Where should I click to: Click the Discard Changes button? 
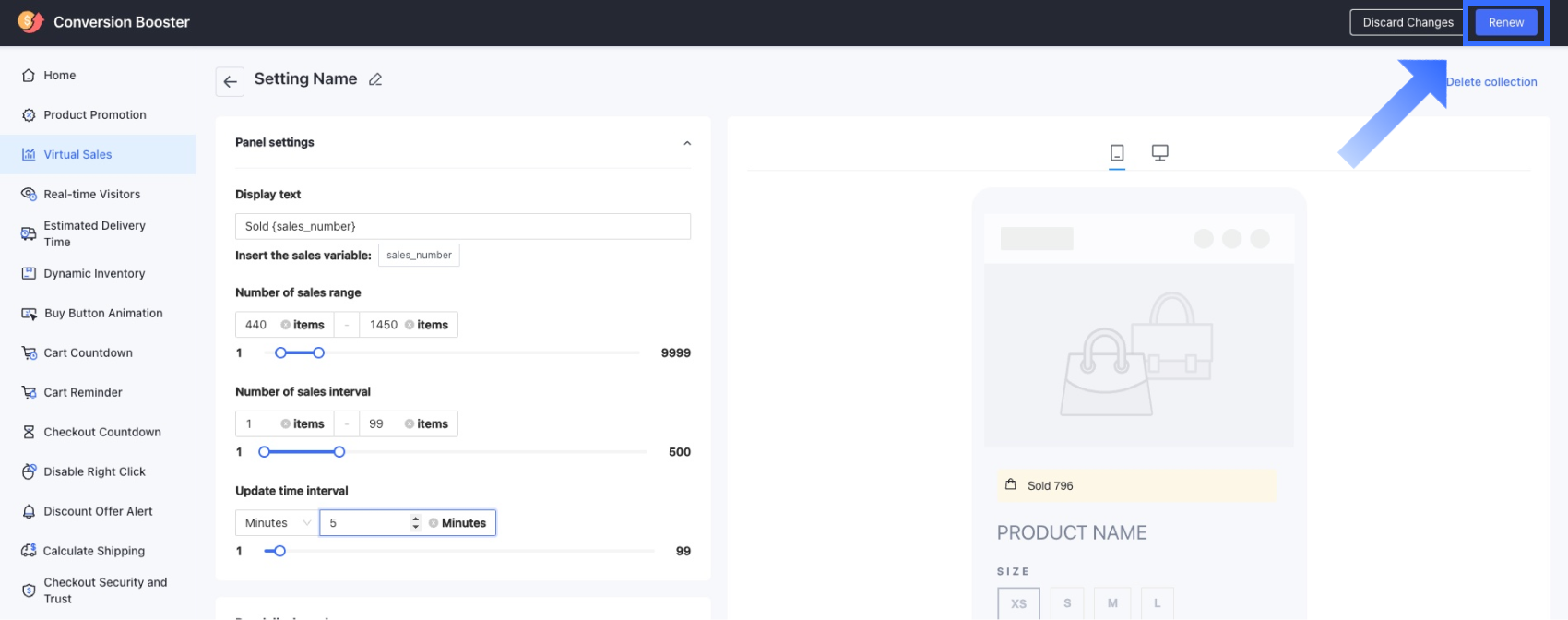[1408, 22]
